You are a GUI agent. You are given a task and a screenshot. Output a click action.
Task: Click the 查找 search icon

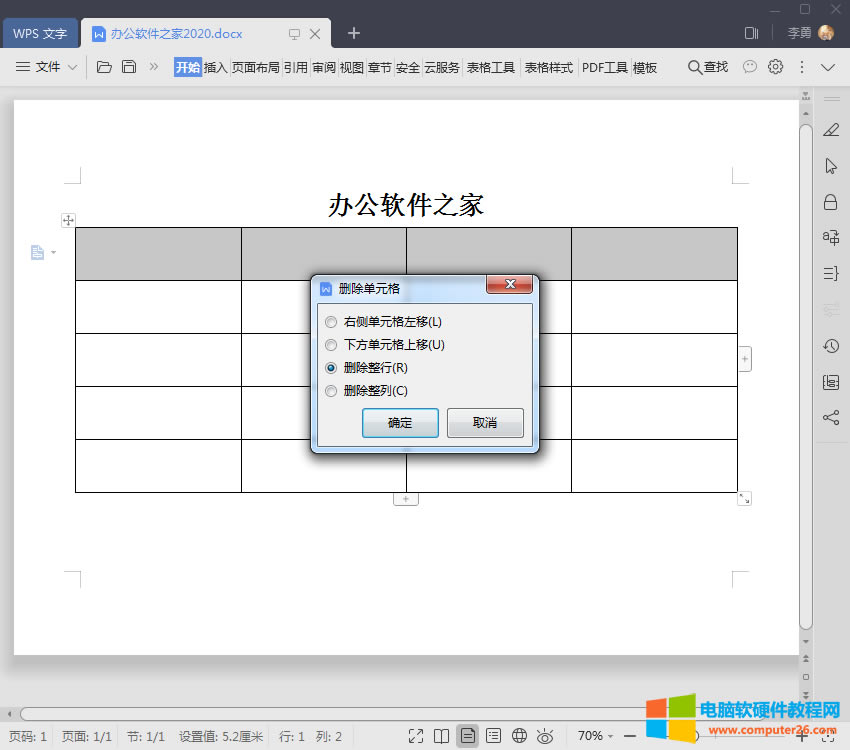(x=707, y=68)
